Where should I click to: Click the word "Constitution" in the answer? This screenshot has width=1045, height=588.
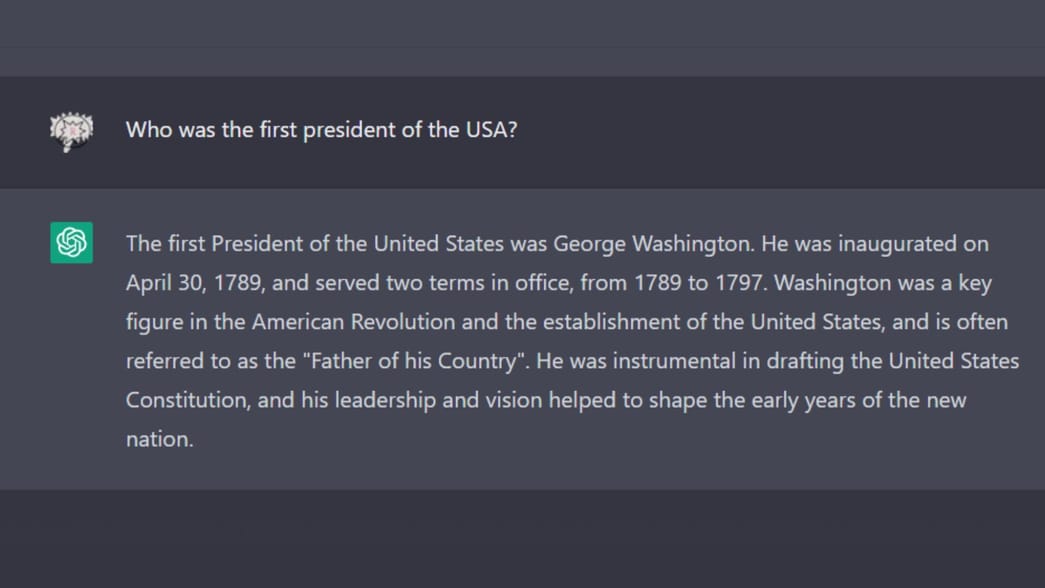pyautogui.click(x=186, y=400)
